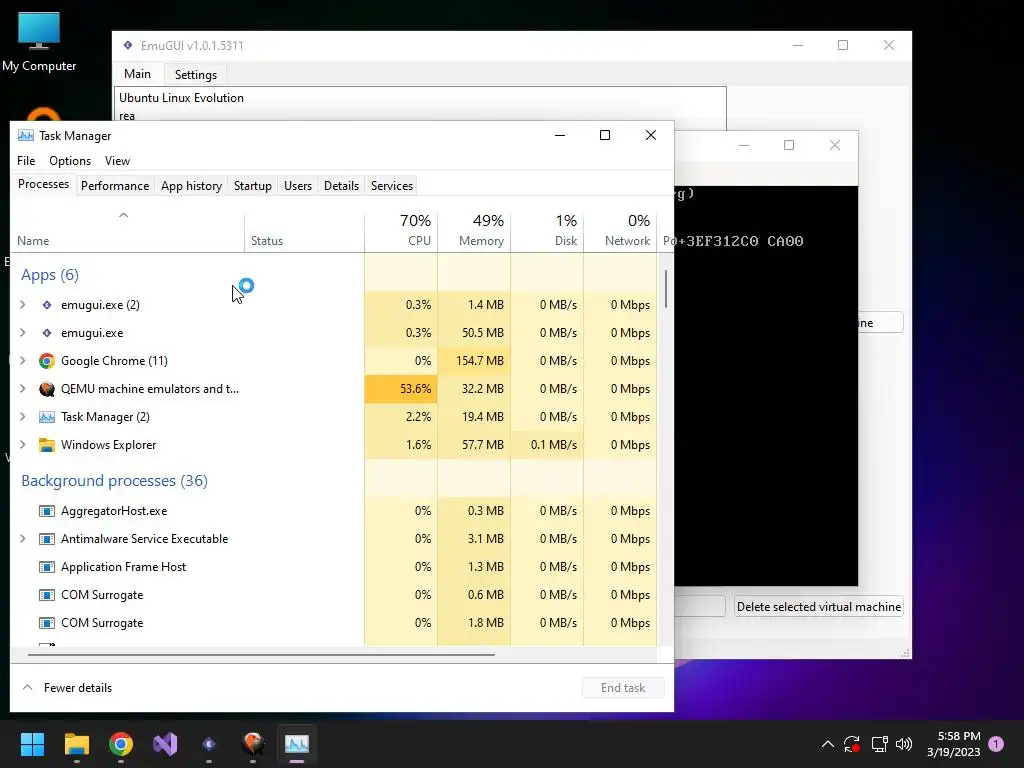
Task: Click the Task Manager title bar icon
Action: 25,136
